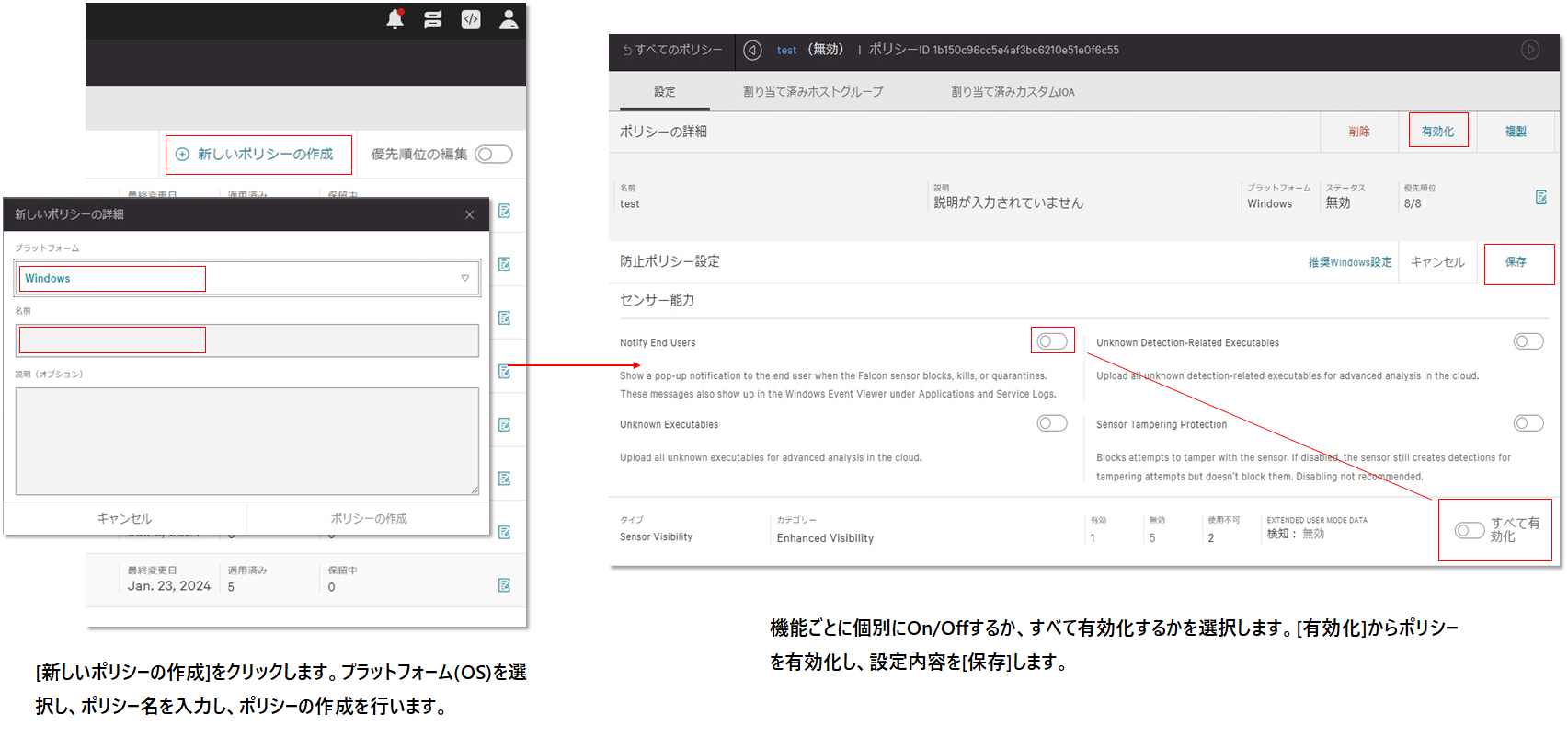Open the user account icon
The image size is (1568, 738).
[509, 18]
